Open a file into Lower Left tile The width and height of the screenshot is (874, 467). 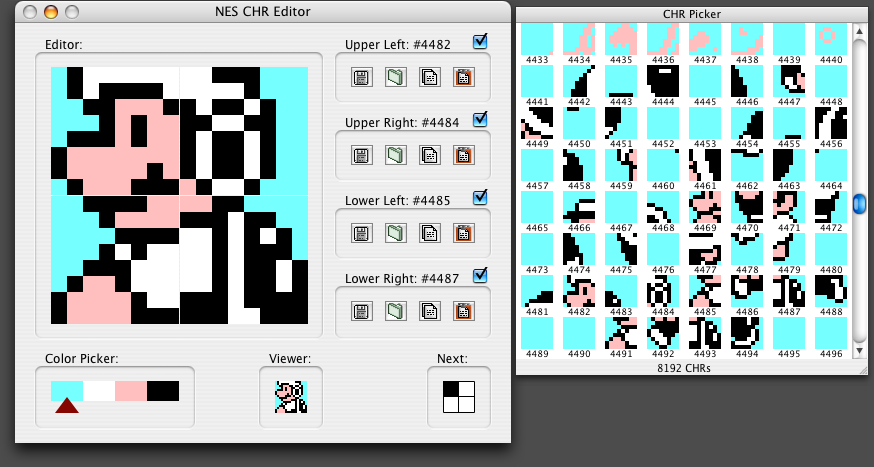coord(396,234)
